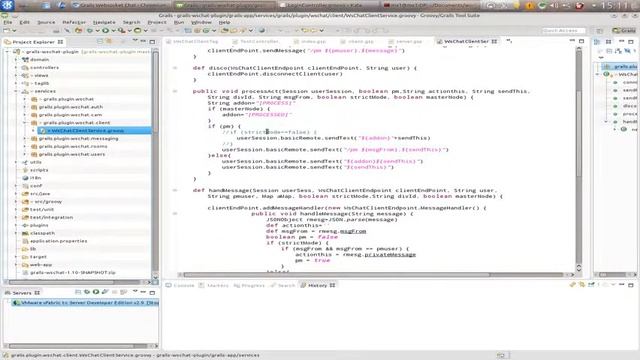Select the taglib folder

(x=42, y=83)
